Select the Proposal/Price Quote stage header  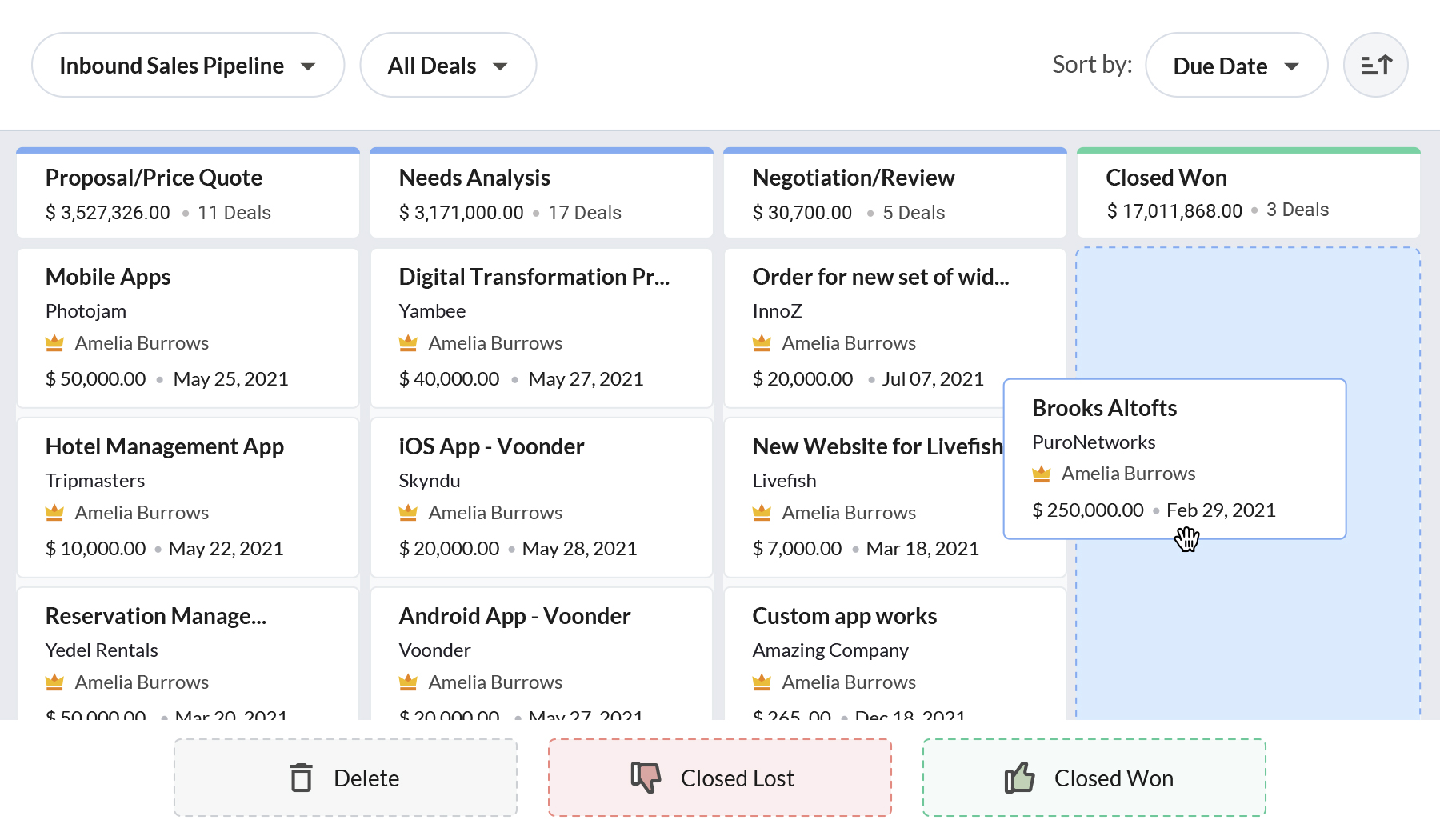tap(154, 178)
